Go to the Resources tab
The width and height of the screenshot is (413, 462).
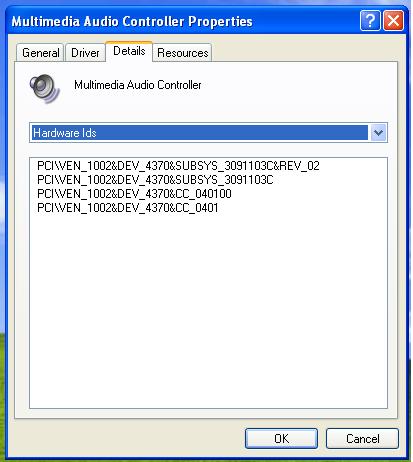click(182, 53)
